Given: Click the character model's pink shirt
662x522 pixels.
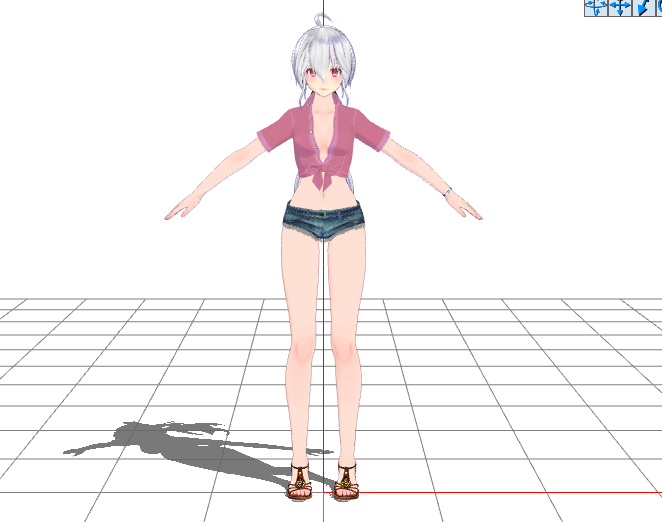Looking at the screenshot, I should 323,141.
